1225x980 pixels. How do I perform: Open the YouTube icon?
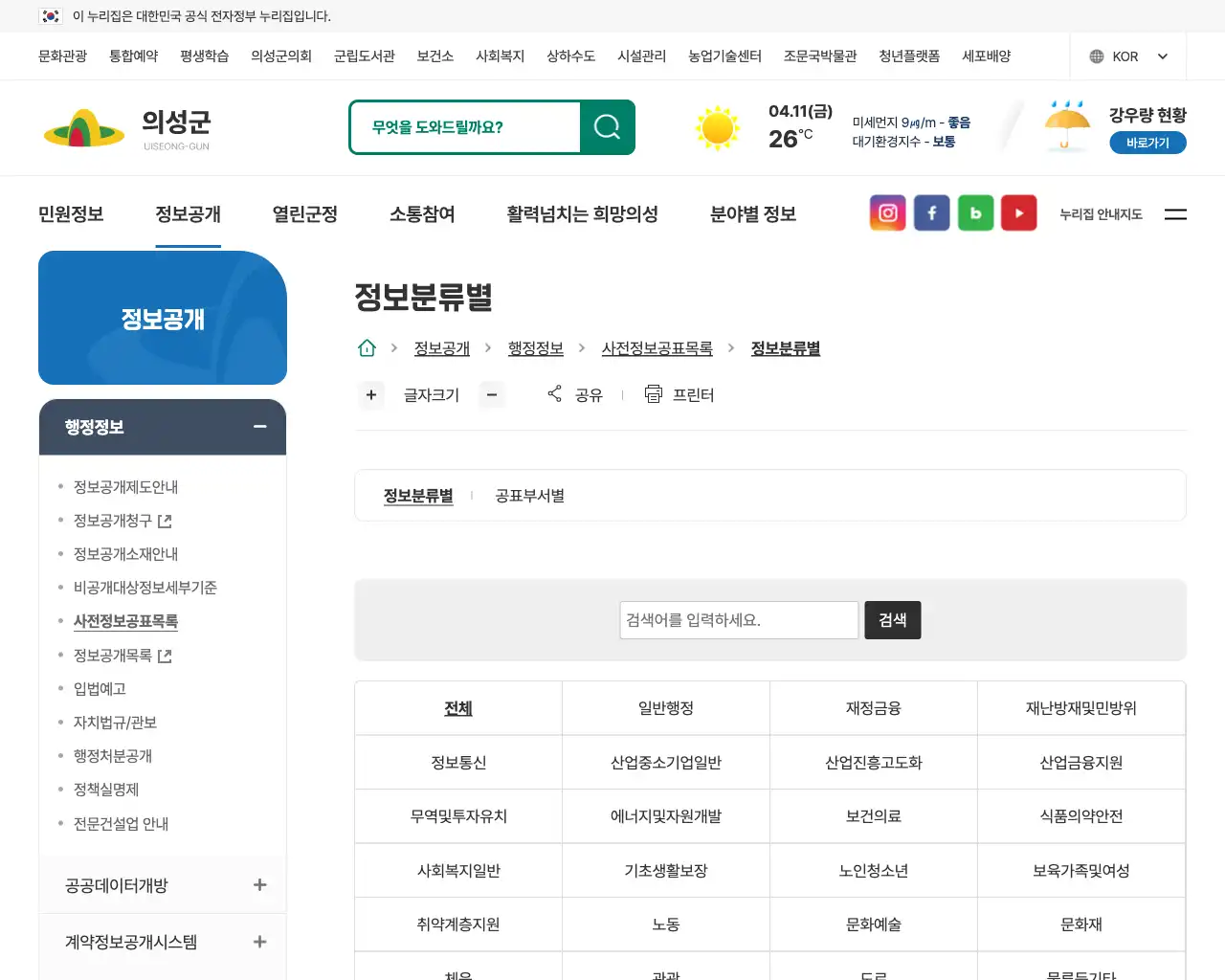tap(1018, 212)
